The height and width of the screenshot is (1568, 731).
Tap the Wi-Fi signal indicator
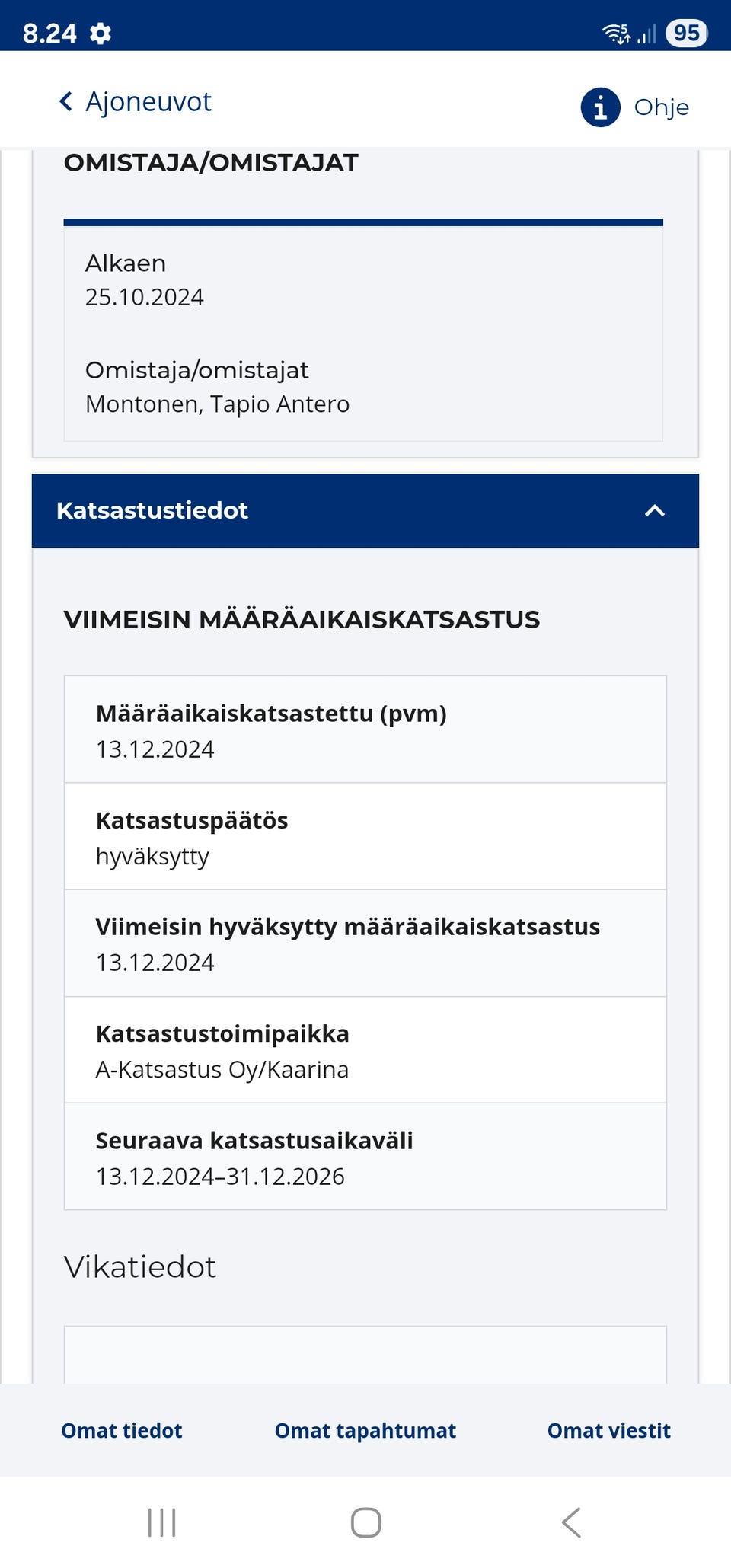coord(614,31)
